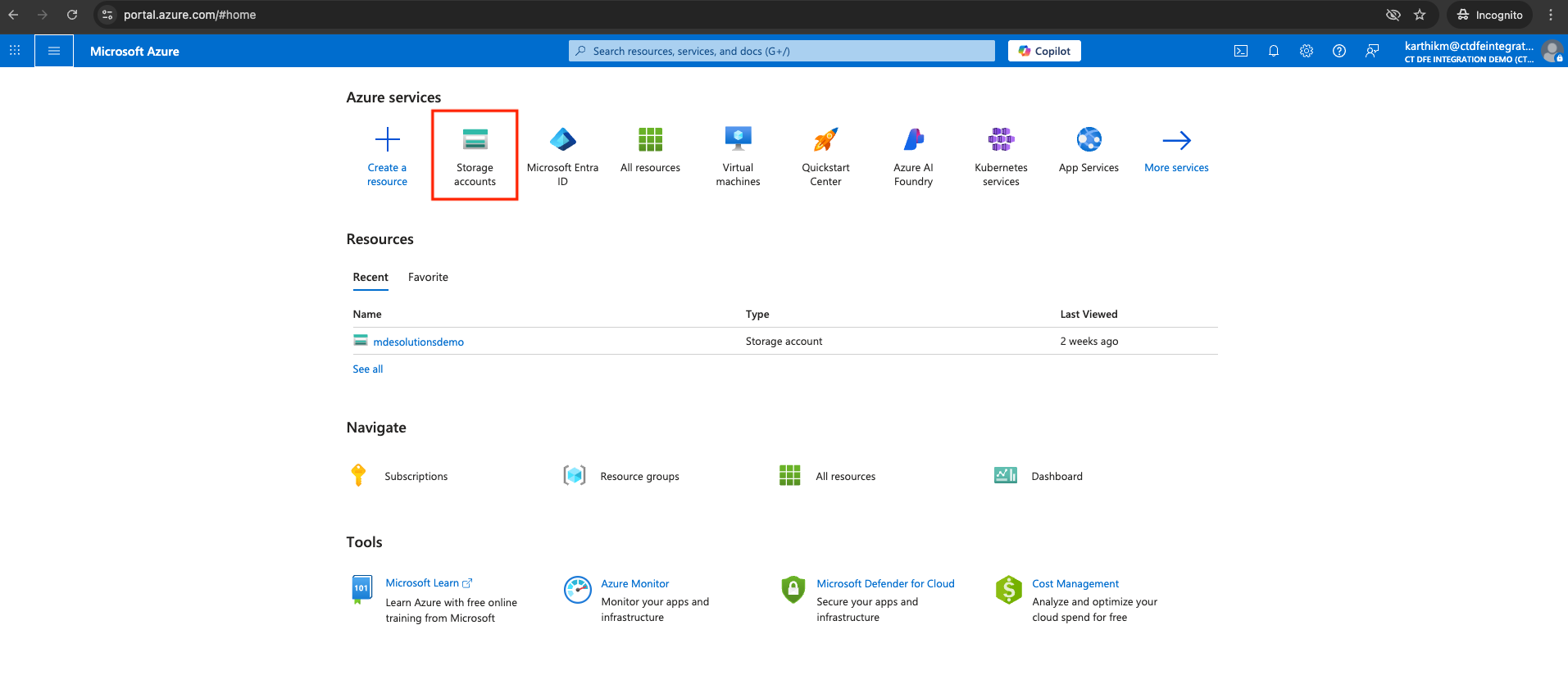This screenshot has height=684, width=1568.
Task: Click the Create a resource plus icon
Action: point(387,139)
